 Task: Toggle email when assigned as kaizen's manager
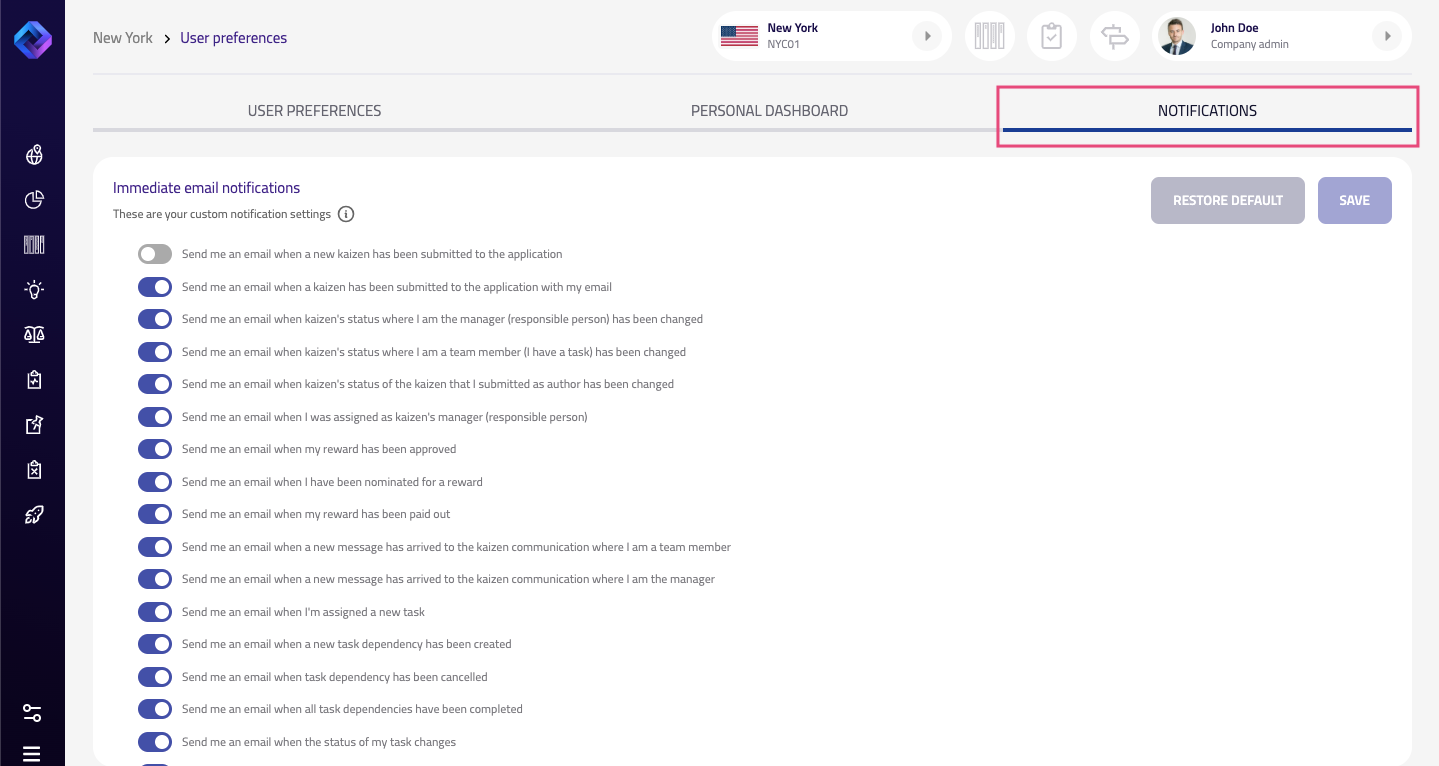point(155,417)
